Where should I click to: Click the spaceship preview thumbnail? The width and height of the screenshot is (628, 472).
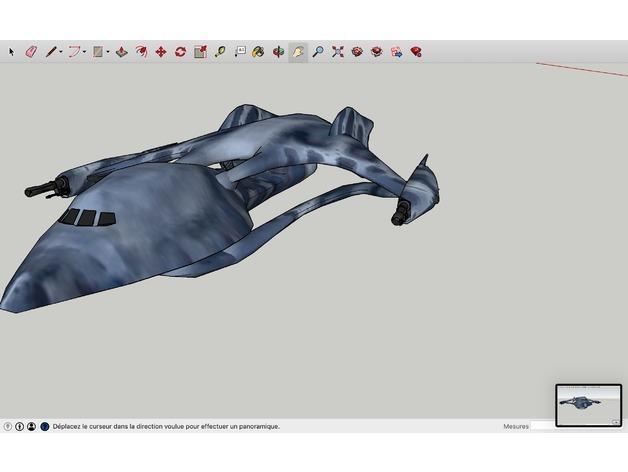[x=588, y=405]
